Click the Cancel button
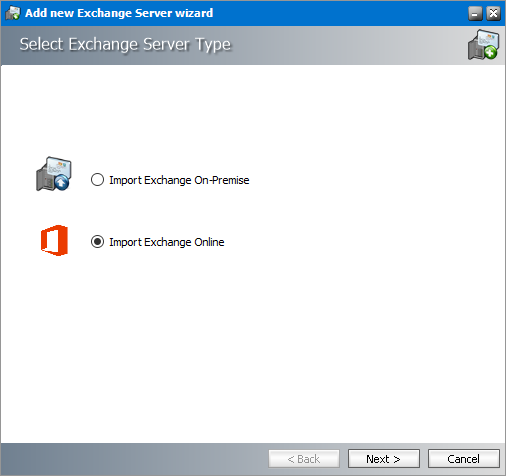This screenshot has width=506, height=476. point(464,459)
